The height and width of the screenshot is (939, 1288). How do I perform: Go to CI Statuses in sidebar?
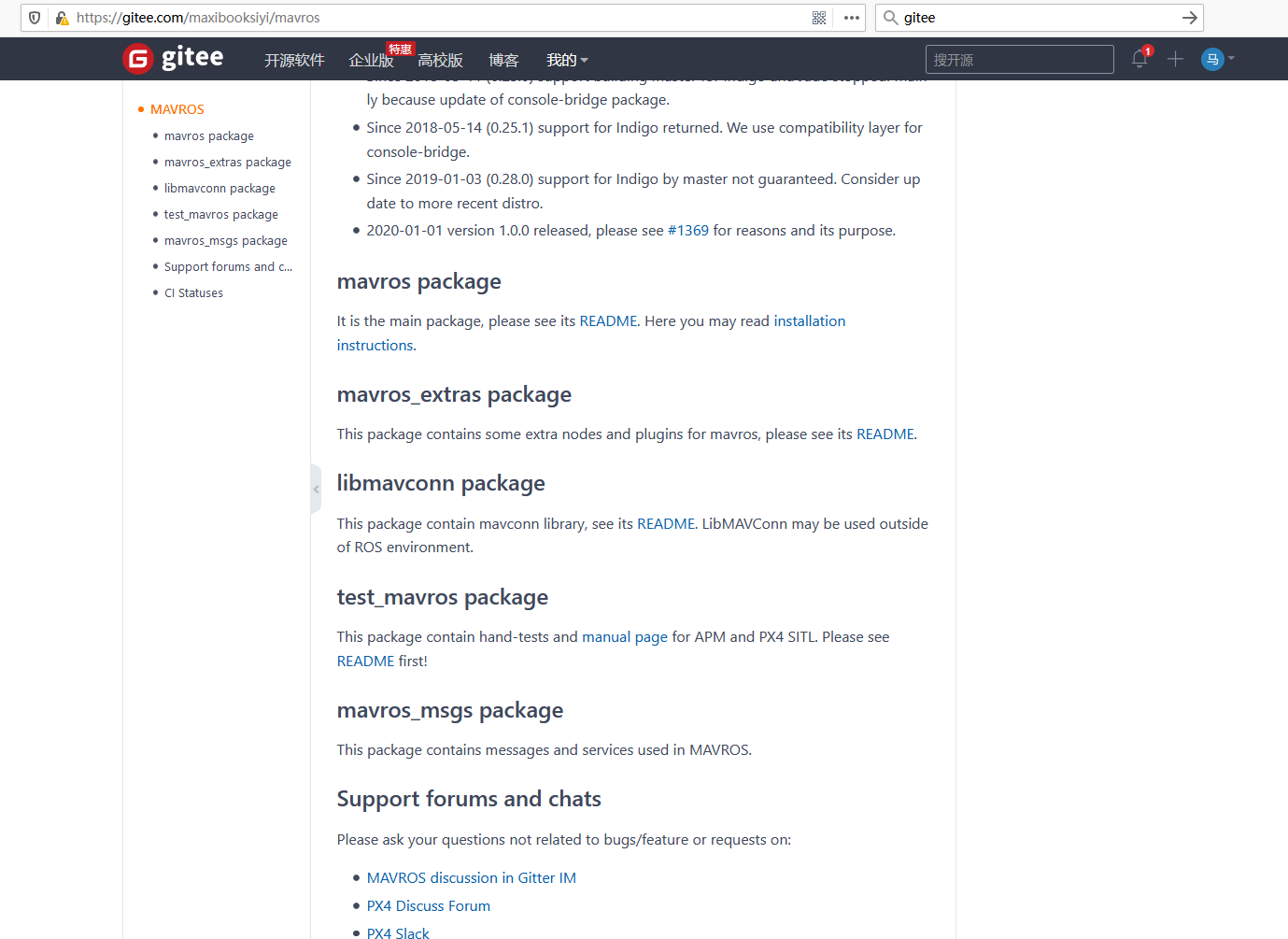[x=193, y=292]
